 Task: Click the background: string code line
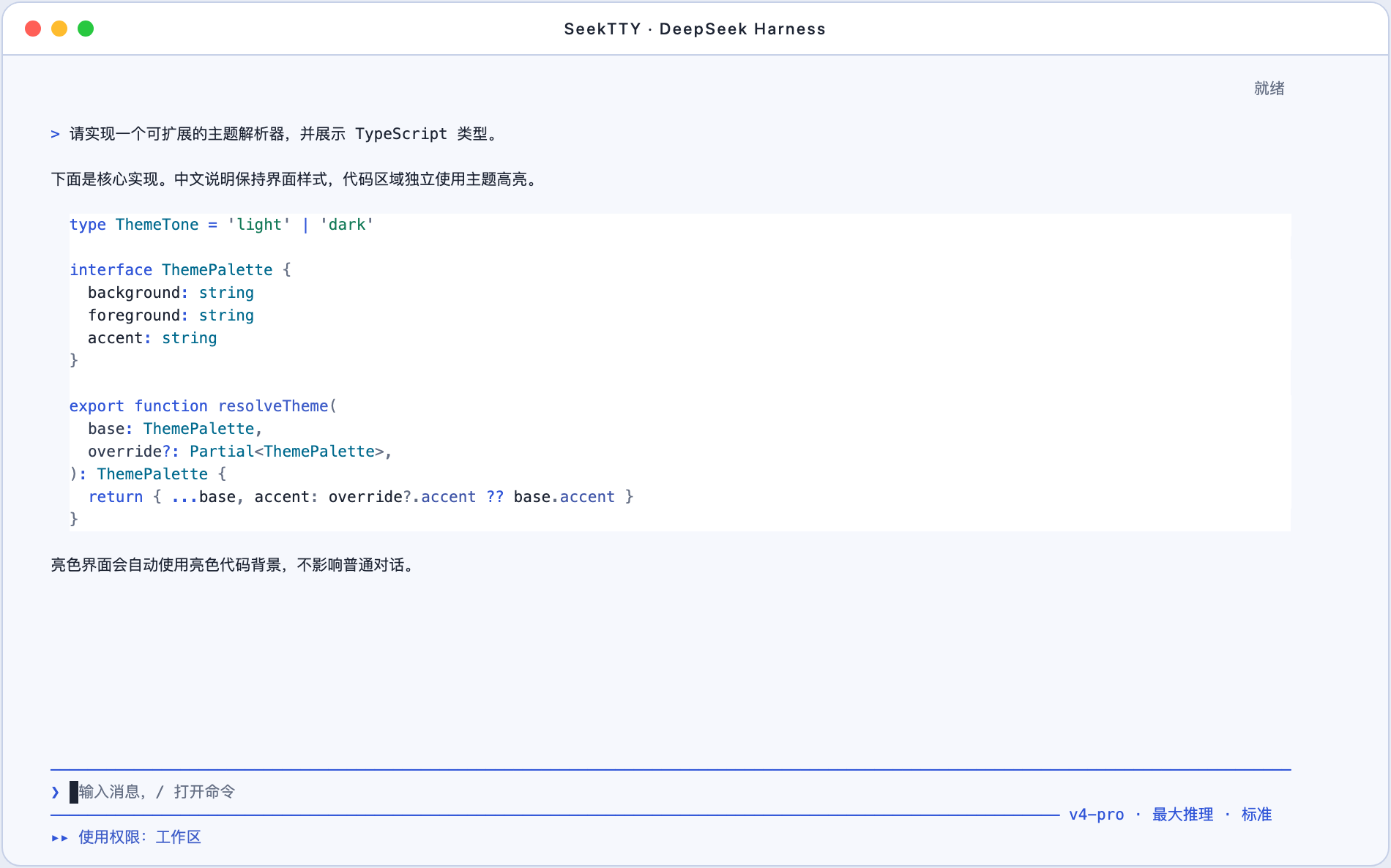[x=171, y=293]
